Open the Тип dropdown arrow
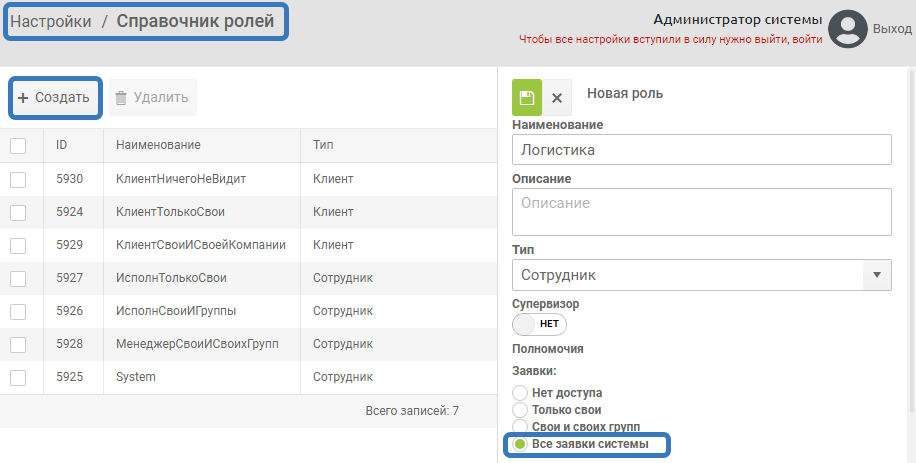 (876, 275)
